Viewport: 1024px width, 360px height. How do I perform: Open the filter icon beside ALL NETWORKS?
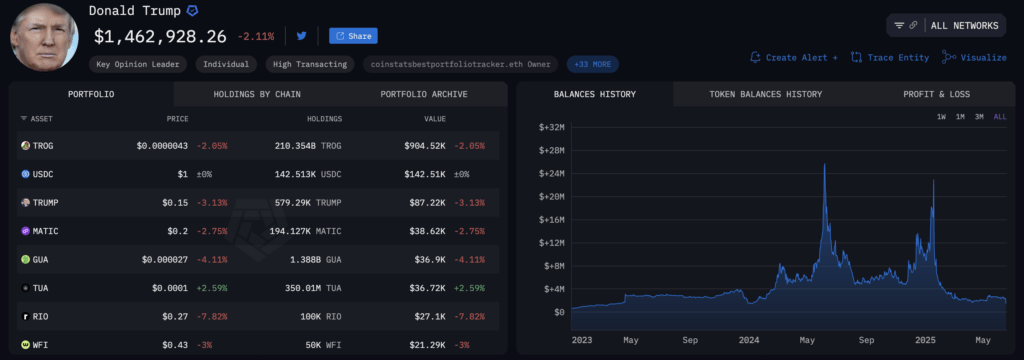[899, 25]
